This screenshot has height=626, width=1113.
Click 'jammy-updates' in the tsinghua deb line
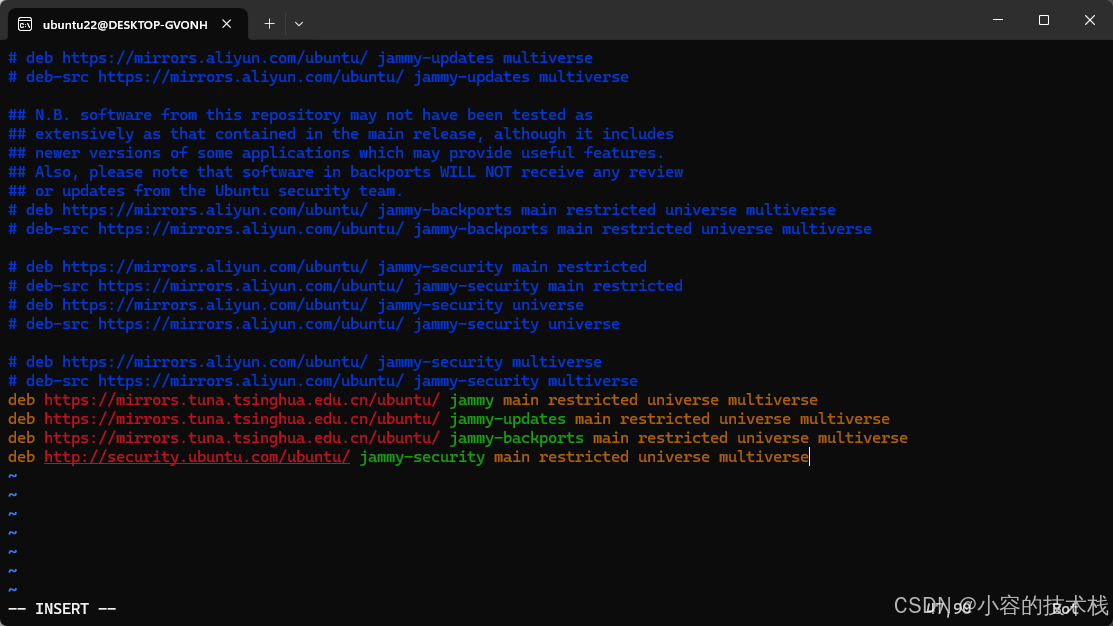(x=508, y=419)
